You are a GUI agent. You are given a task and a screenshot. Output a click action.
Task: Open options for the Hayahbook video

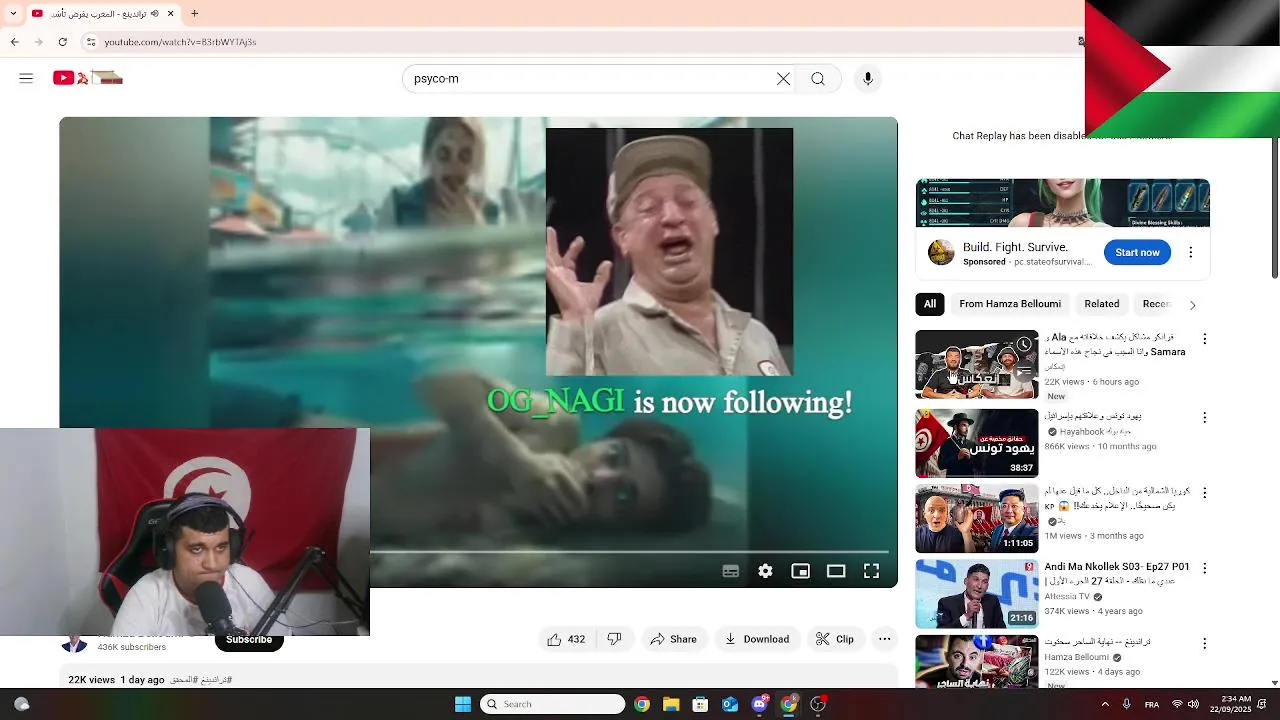(1204, 417)
